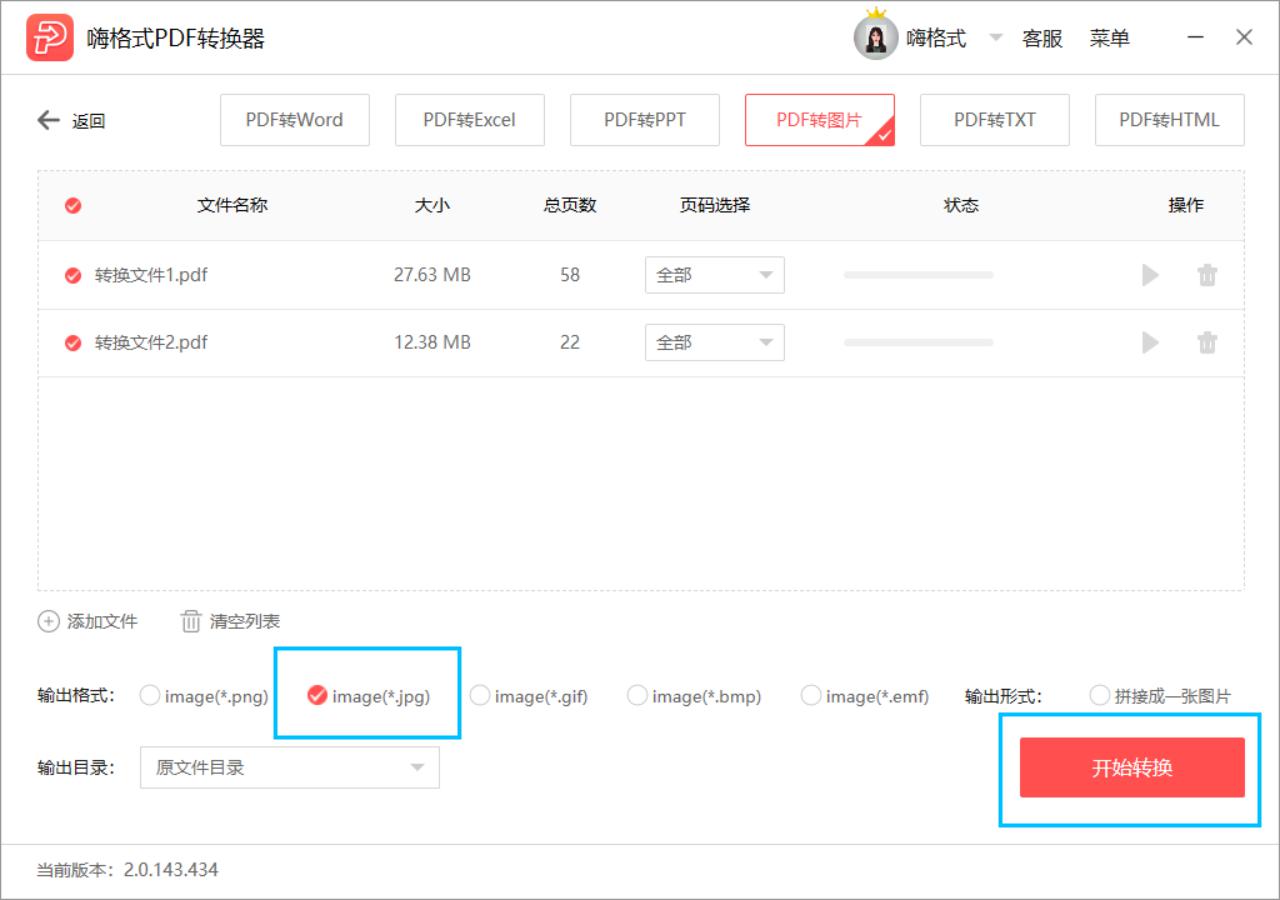The height and width of the screenshot is (900, 1280).
Task: Close the converter window
Action: (1244, 38)
